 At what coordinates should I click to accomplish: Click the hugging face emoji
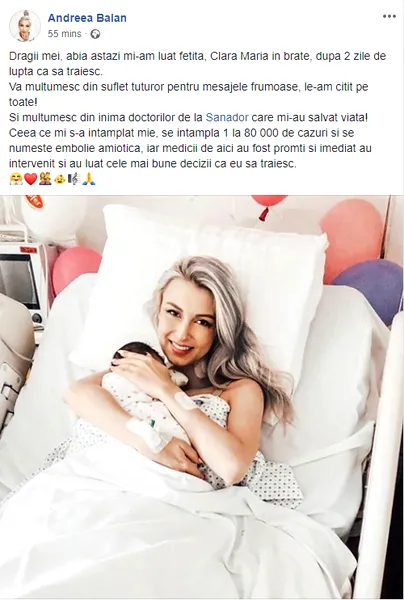tap(16, 179)
